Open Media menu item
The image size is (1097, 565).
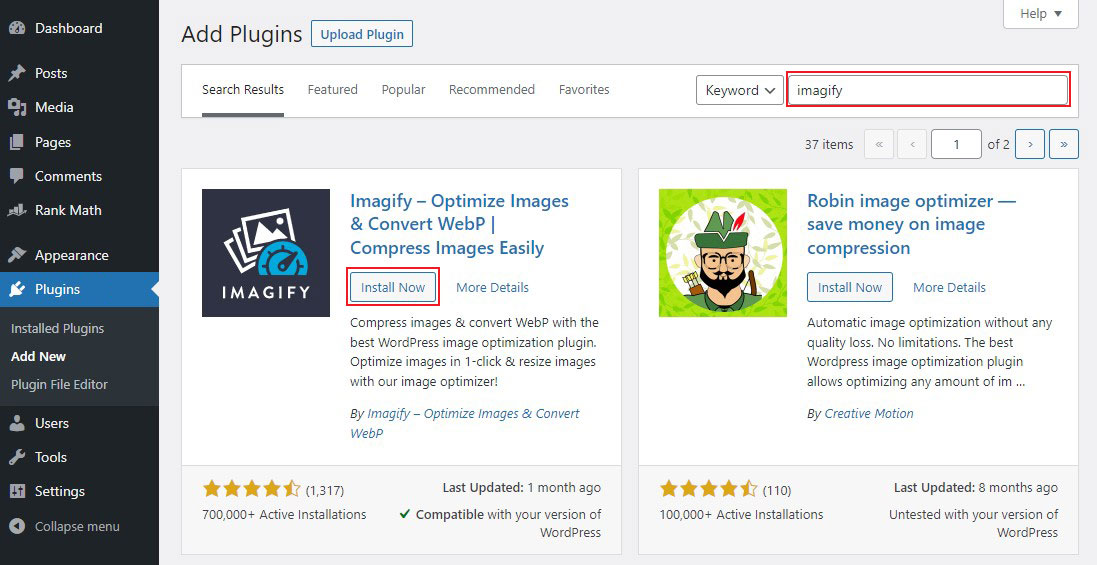(x=79, y=107)
